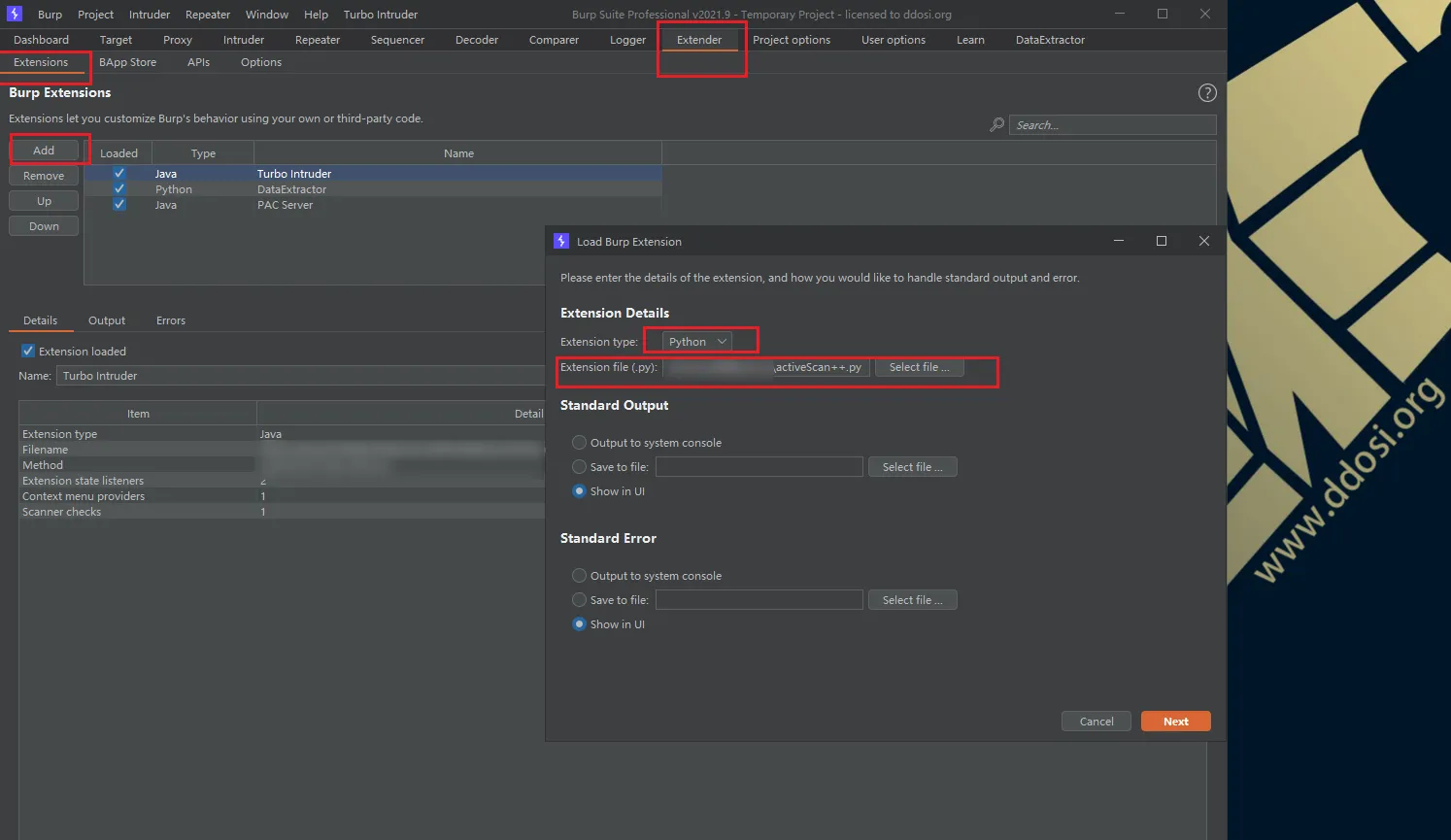Viewport: 1451px width, 840px height.
Task: Uncheck Loaded checkbox for Turbo Intruder
Action: [x=118, y=173]
